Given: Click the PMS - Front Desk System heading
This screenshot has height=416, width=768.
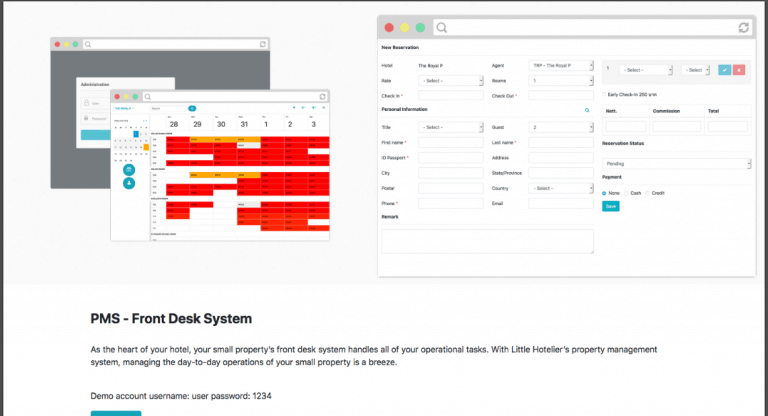Looking at the screenshot, I should click(171, 318).
